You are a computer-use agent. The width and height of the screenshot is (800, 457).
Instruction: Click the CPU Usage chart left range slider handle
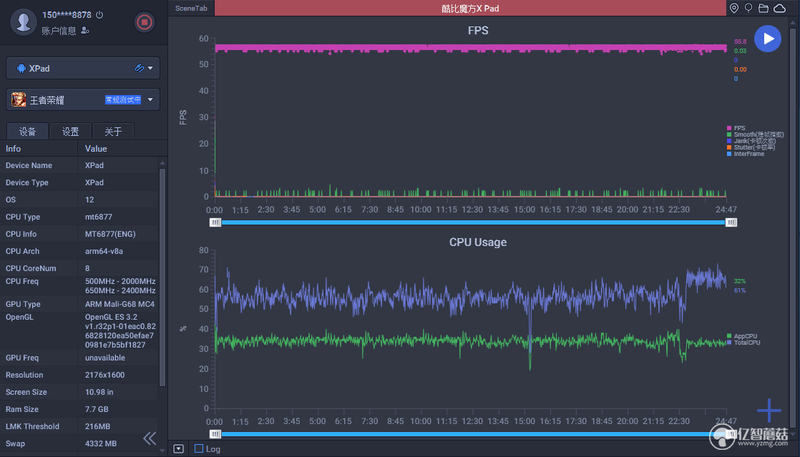215,434
